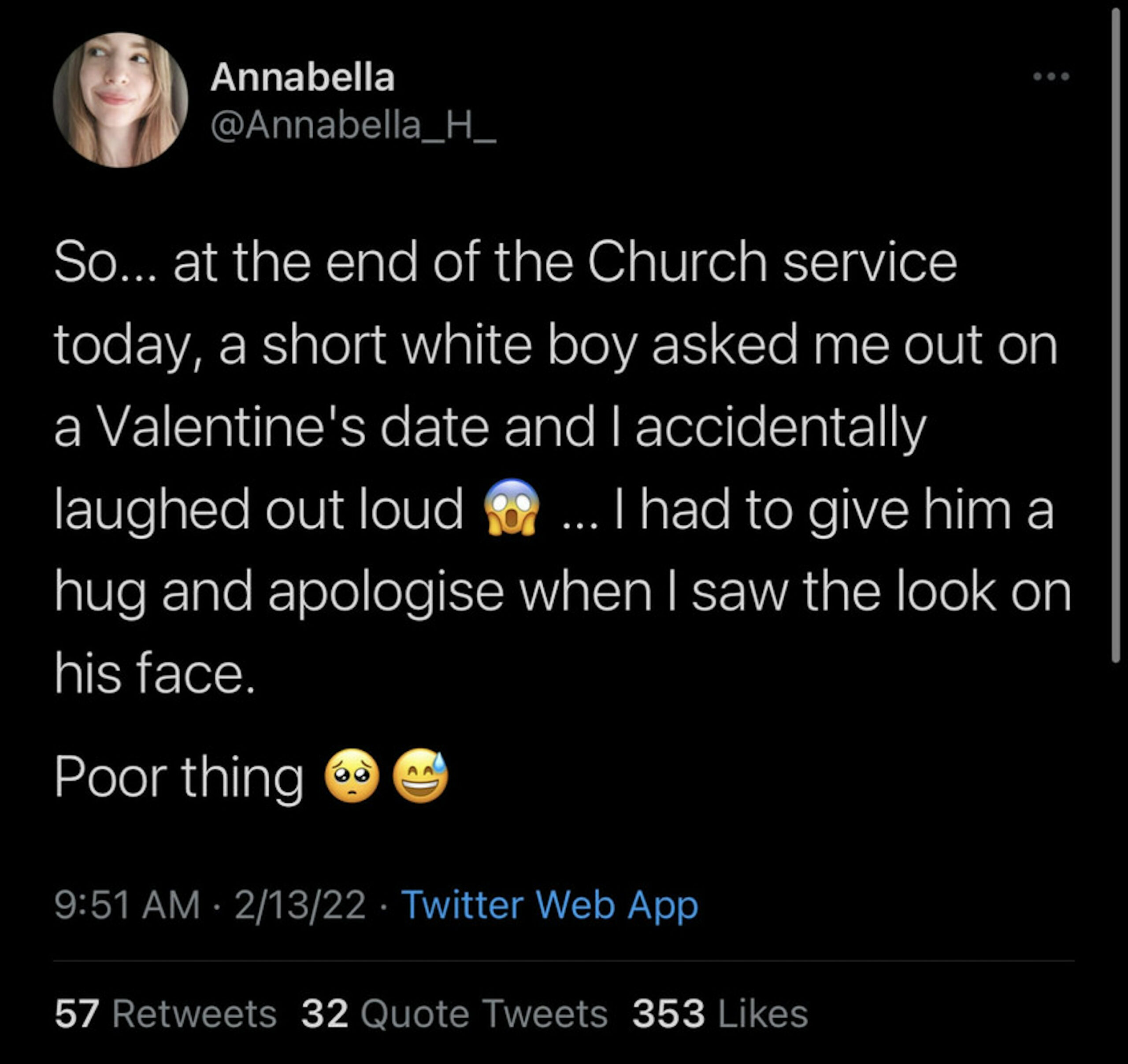Open the Twitter Web App link
Screen dimensions: 1128x1064
[549, 905]
